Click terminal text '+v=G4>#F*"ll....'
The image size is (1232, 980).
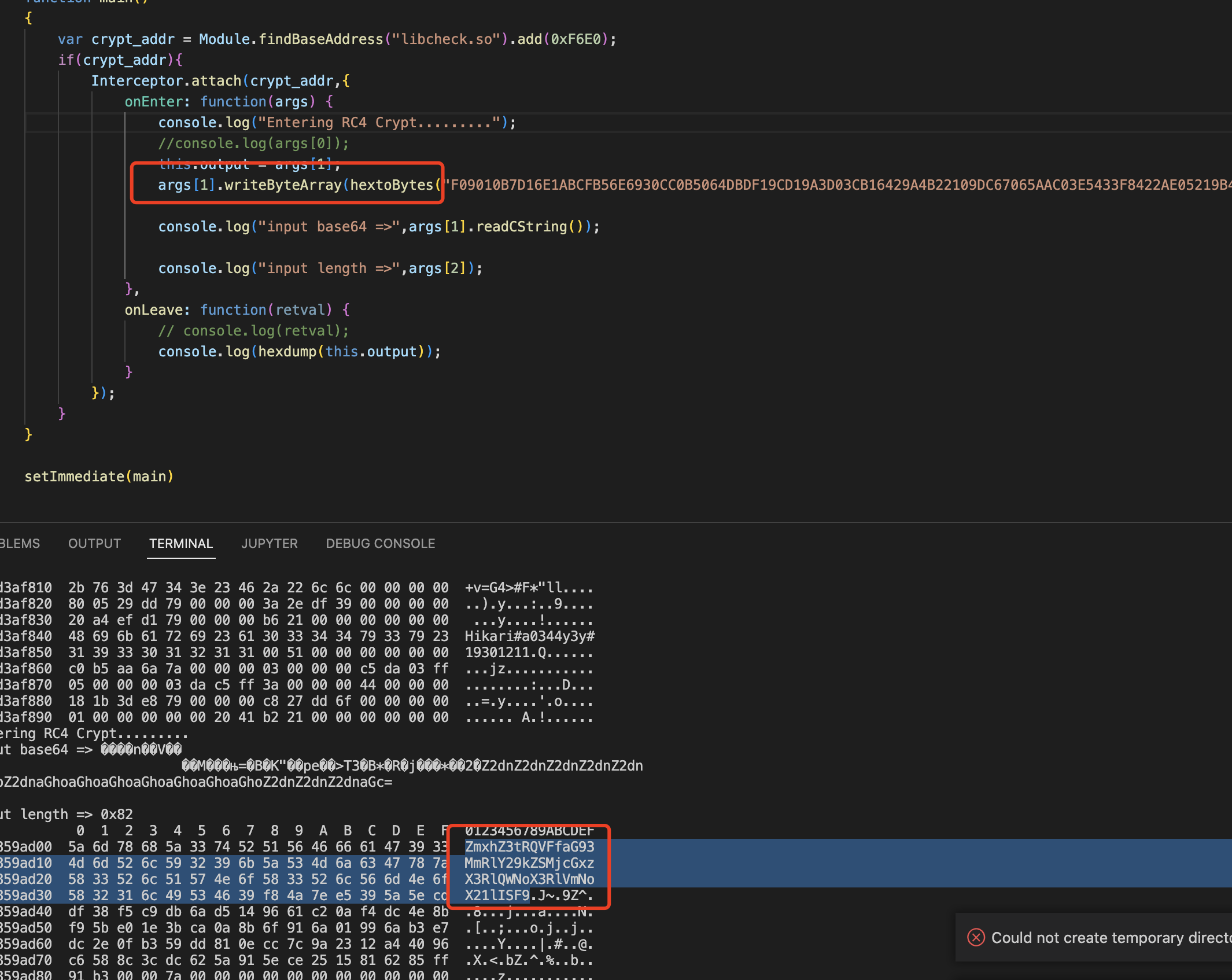tap(529, 587)
